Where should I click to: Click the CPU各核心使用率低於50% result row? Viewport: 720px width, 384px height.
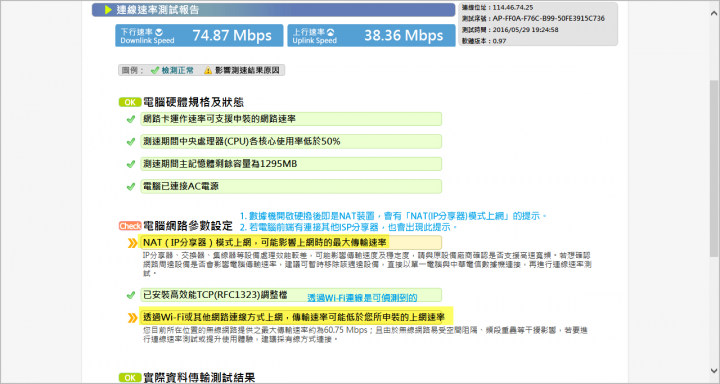point(291,141)
